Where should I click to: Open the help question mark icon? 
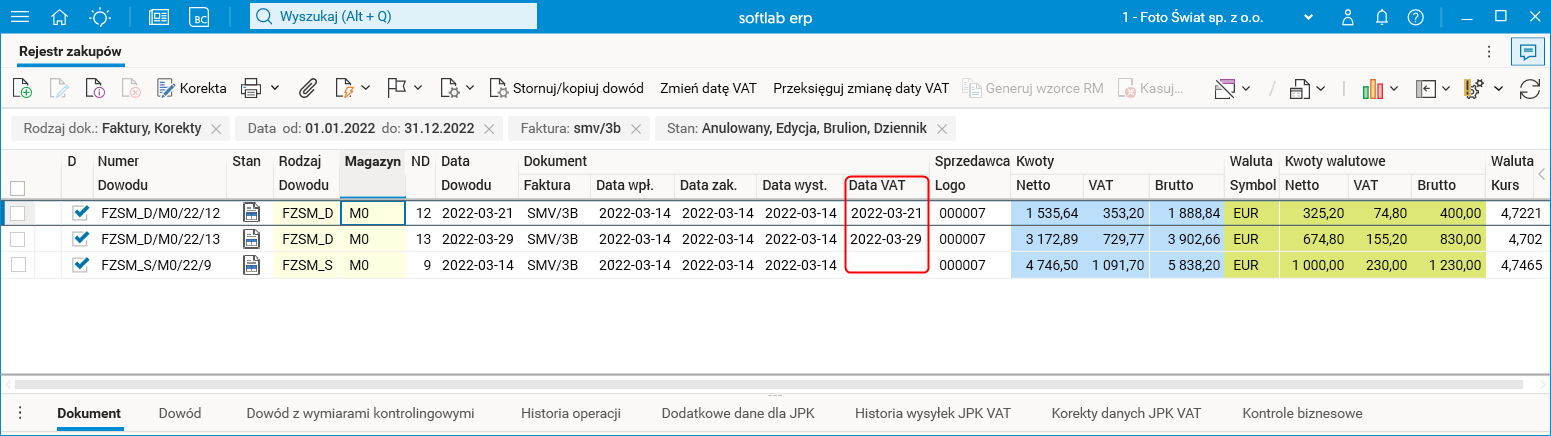click(1415, 17)
